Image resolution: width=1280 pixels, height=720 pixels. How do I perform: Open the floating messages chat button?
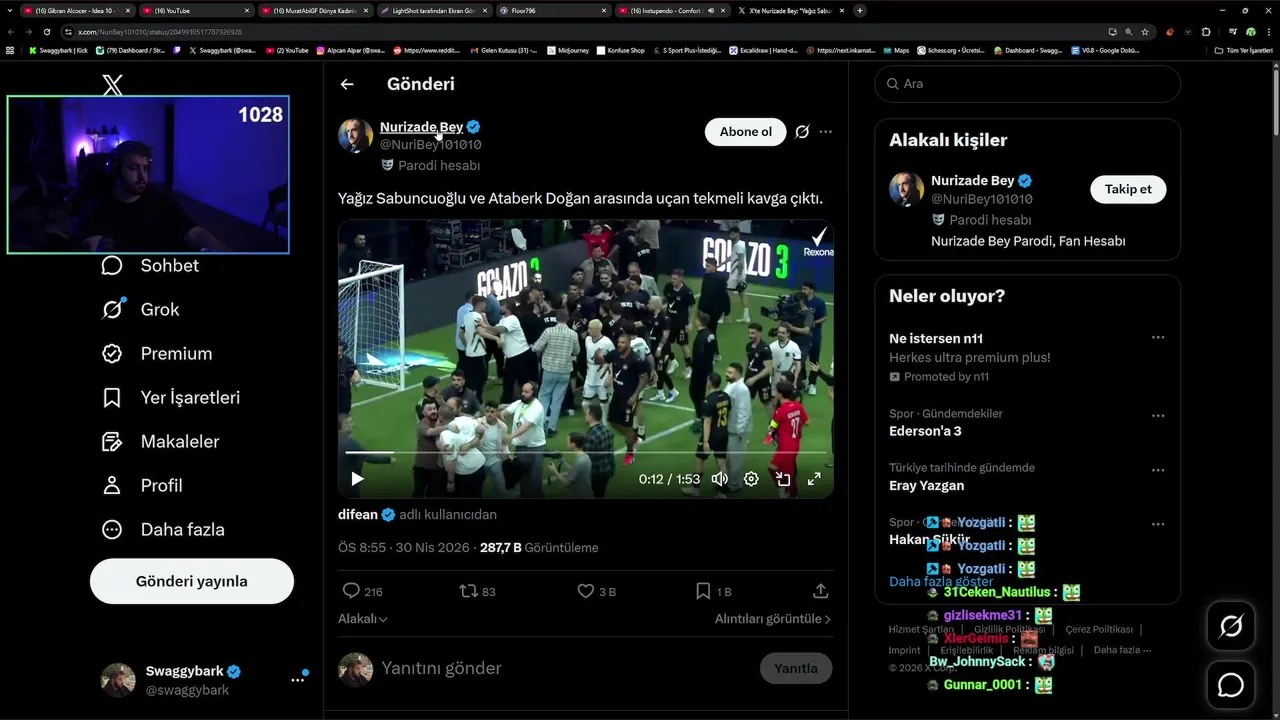(1231, 685)
